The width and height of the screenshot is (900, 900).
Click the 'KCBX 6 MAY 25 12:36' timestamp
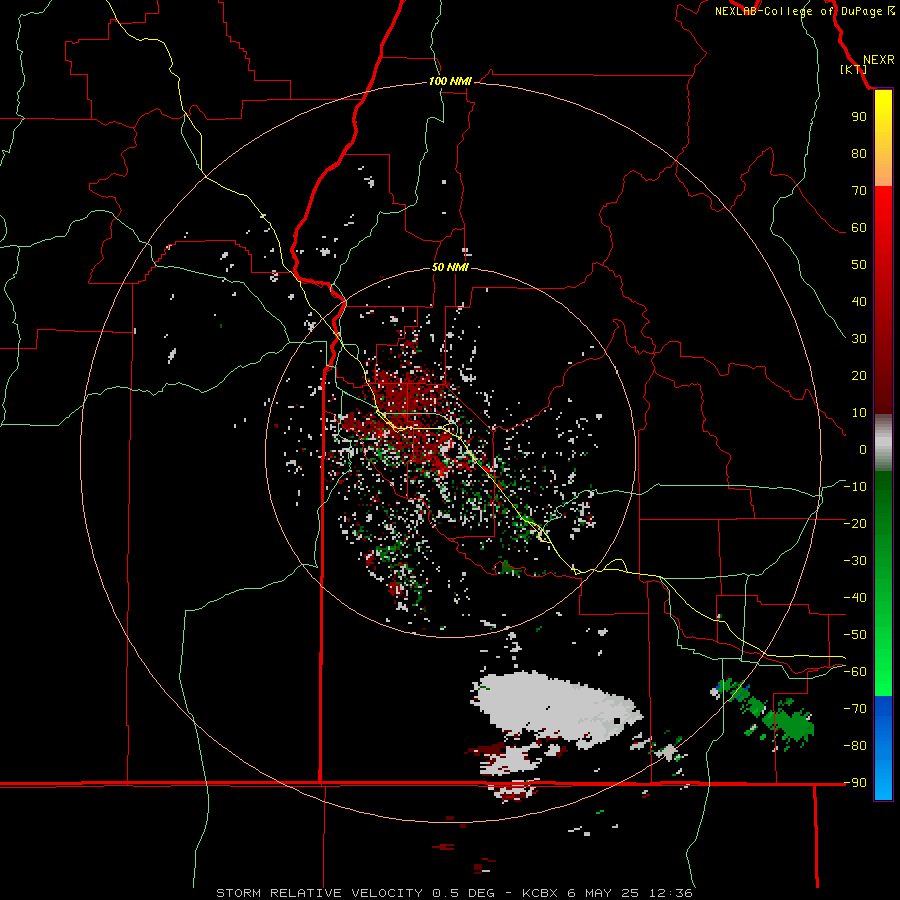(x=607, y=893)
